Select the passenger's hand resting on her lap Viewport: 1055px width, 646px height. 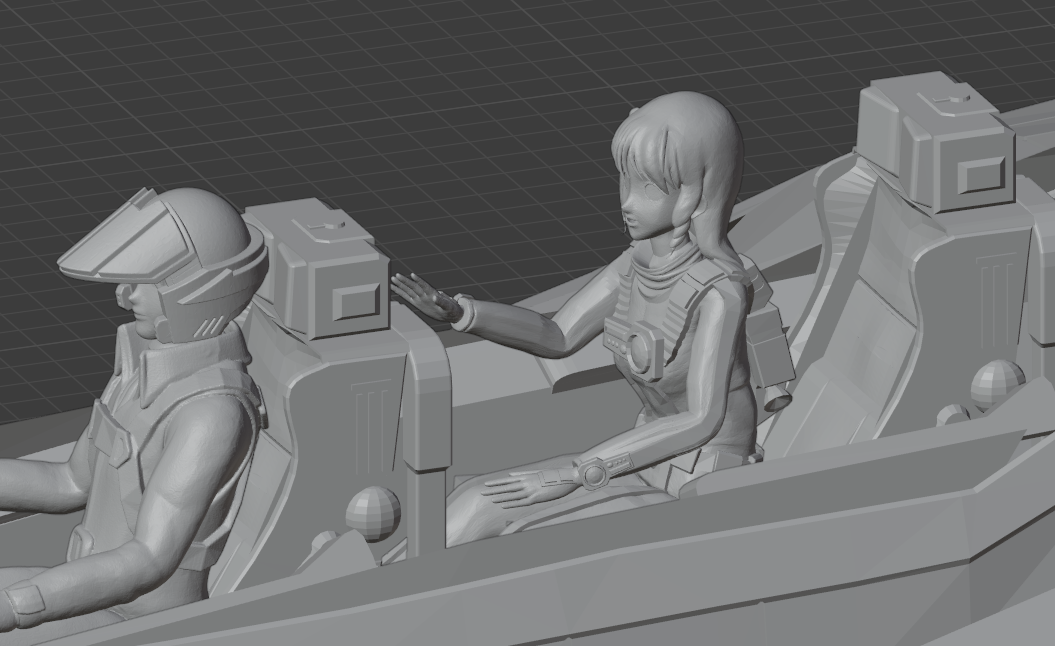click(529, 486)
